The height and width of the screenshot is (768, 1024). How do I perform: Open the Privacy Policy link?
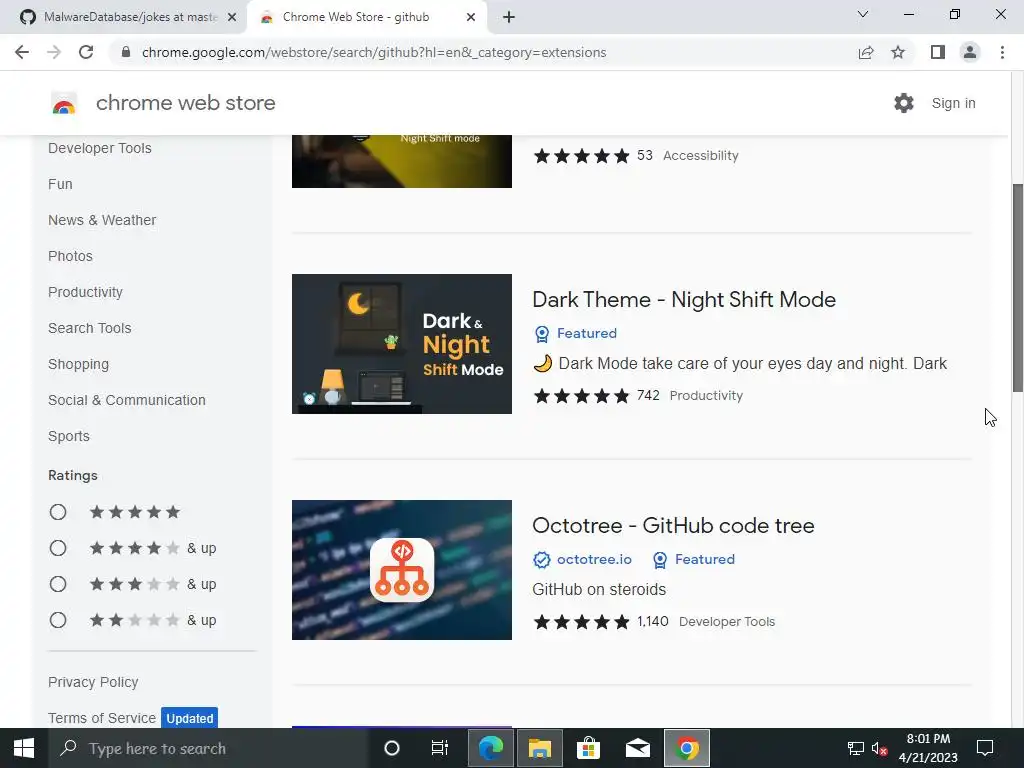pos(93,682)
